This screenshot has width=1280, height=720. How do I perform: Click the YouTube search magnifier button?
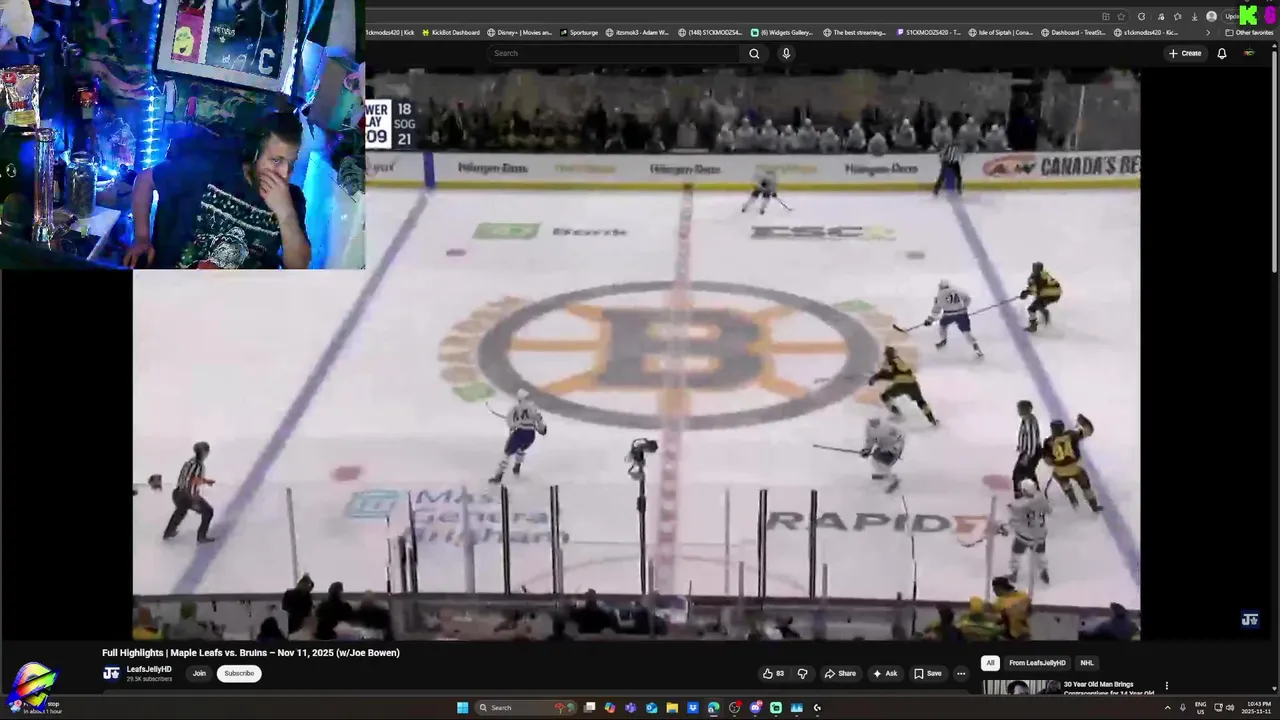[754, 53]
